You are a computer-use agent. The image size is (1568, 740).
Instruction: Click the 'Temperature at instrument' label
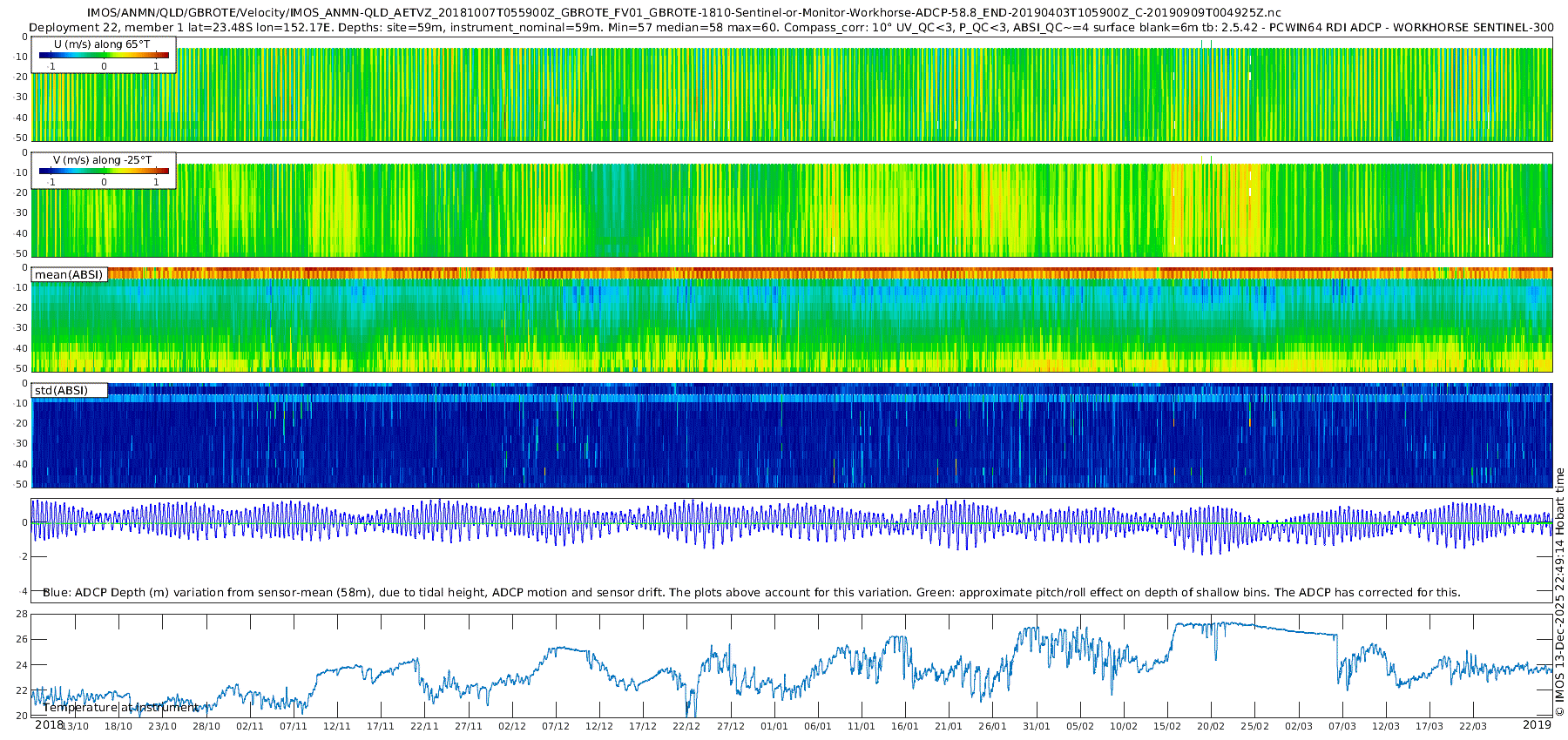121,708
